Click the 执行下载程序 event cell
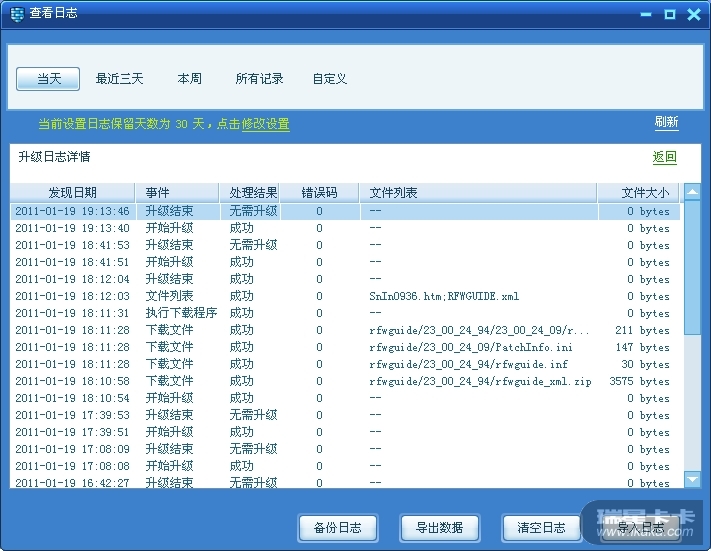Viewport: 711px width, 551px height. [x=181, y=313]
